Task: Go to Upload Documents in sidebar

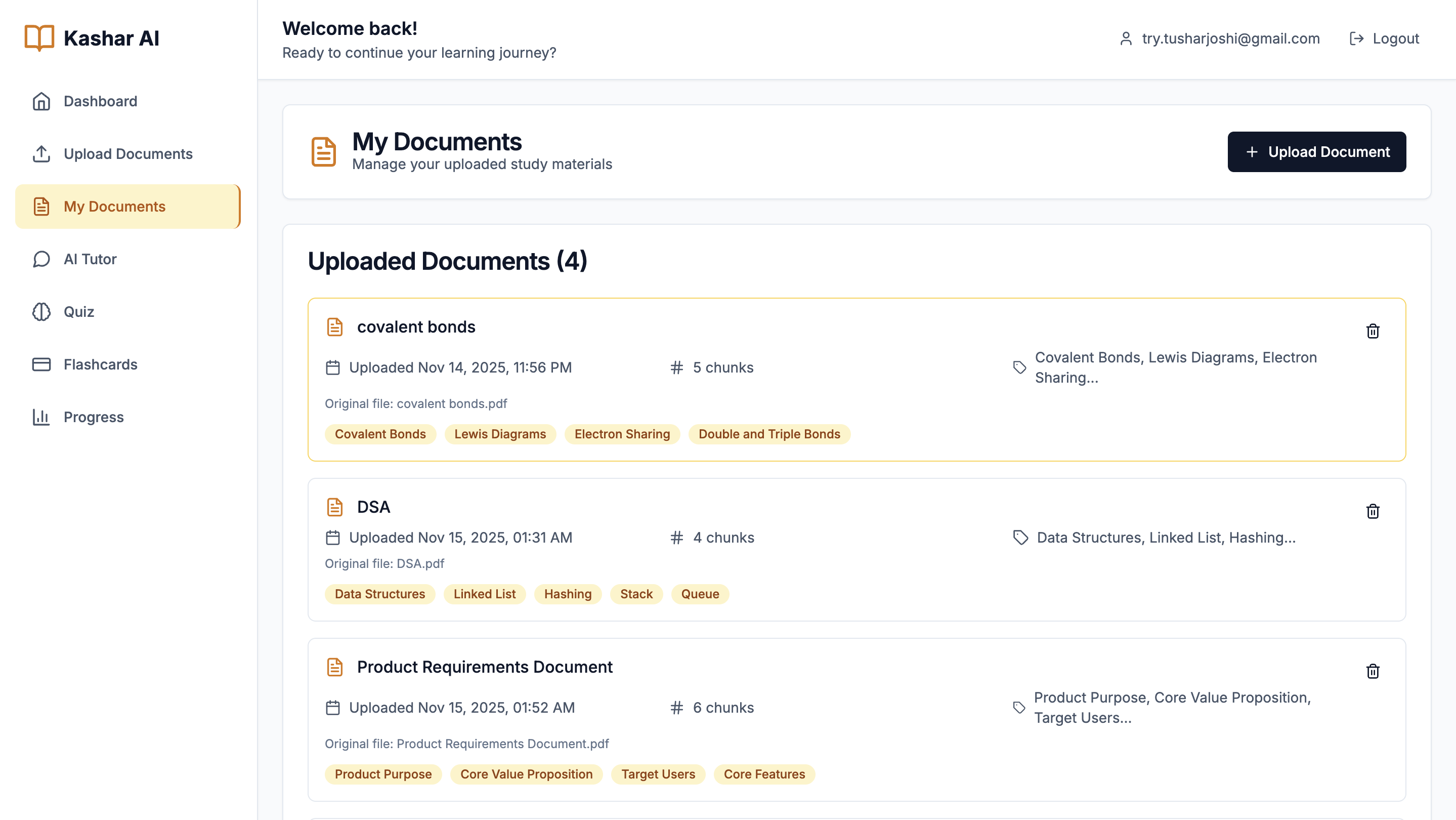Action: 129,154
